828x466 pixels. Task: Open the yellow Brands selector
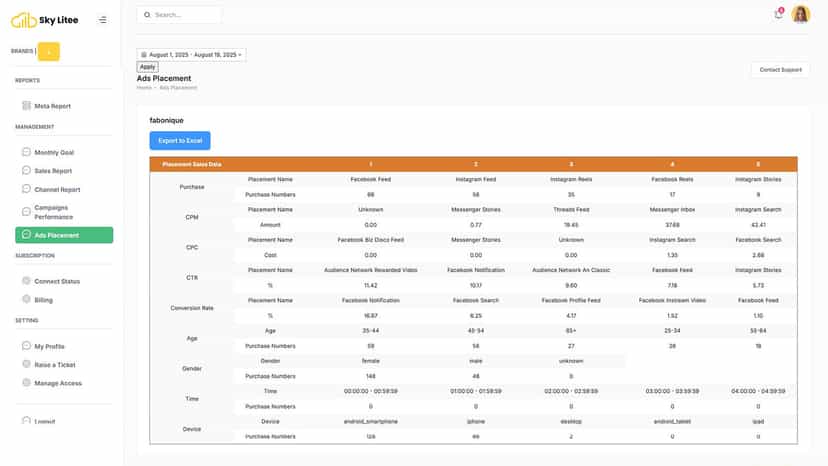[49, 51]
